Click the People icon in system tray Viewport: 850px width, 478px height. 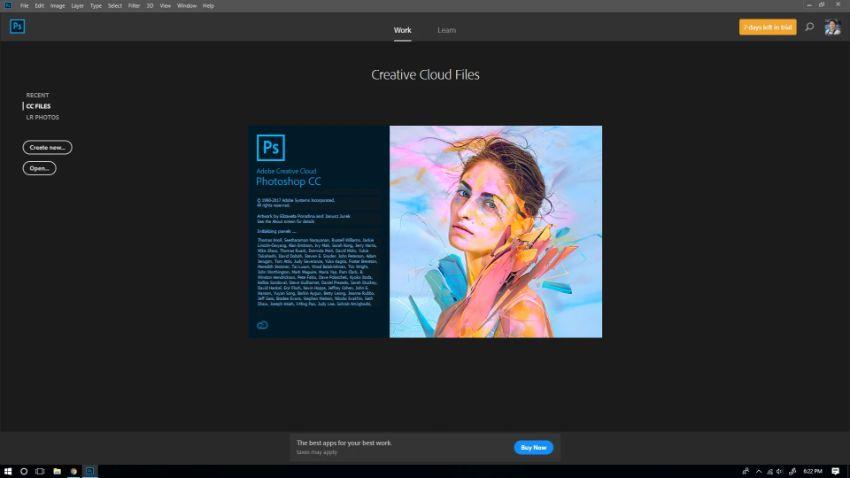click(x=745, y=471)
